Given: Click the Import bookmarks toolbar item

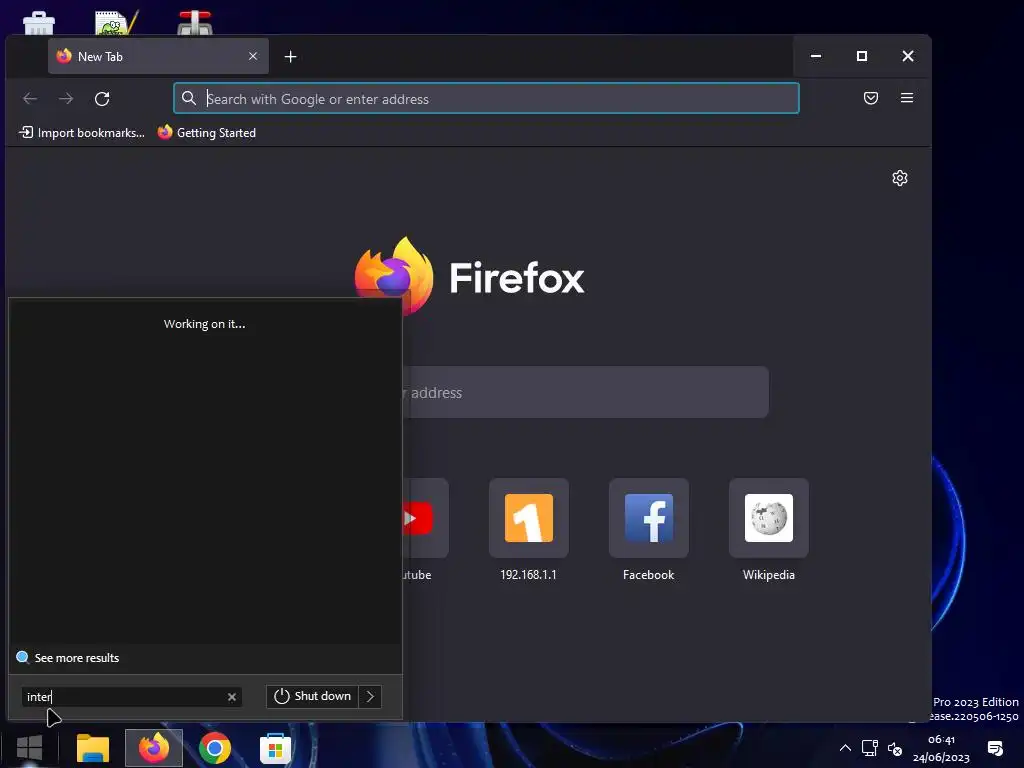Looking at the screenshot, I should pyautogui.click(x=82, y=133).
